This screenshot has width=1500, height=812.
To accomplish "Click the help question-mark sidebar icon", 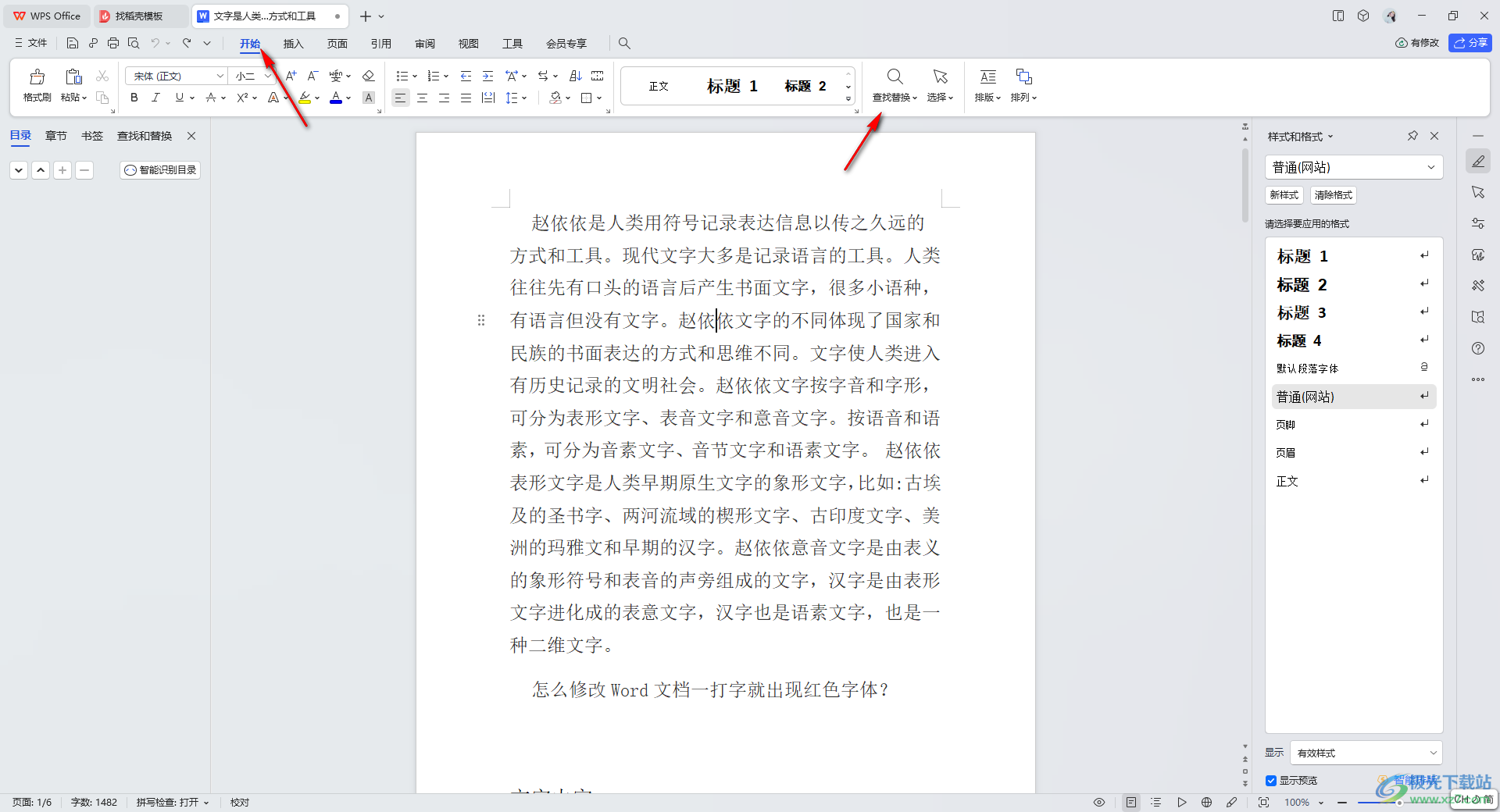I will (1478, 348).
